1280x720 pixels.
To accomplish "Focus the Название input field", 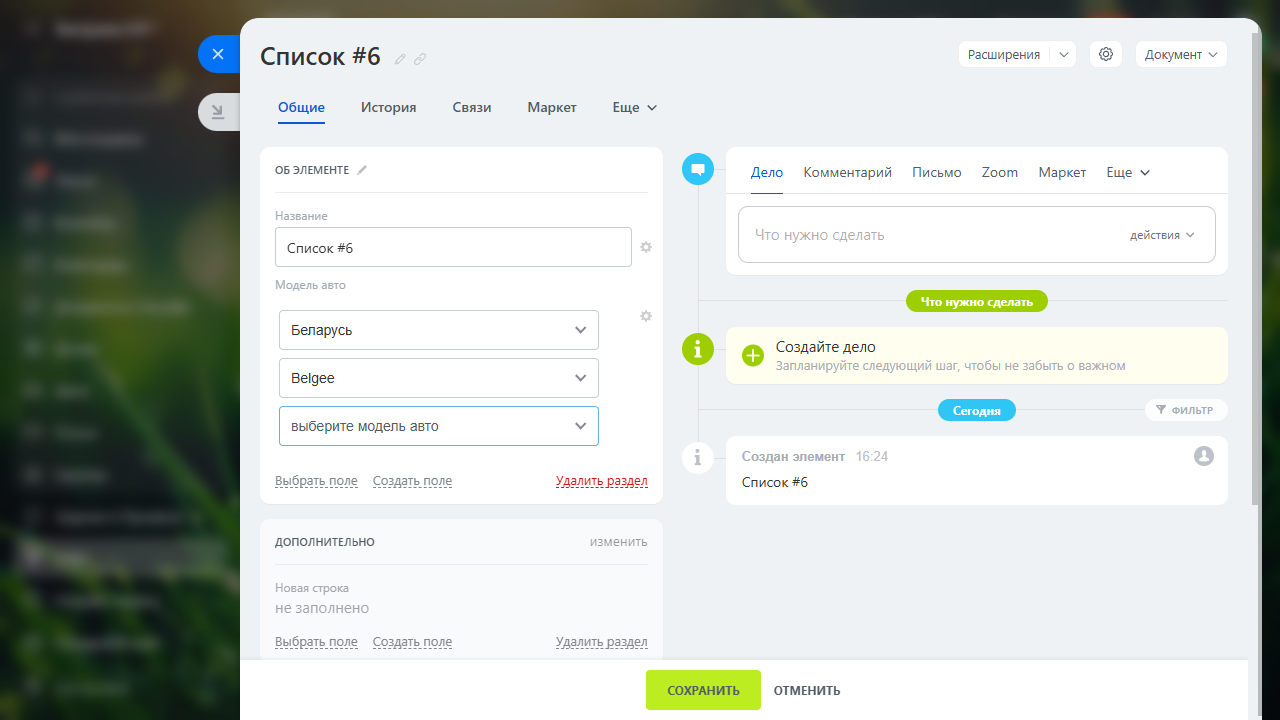I will tap(453, 248).
